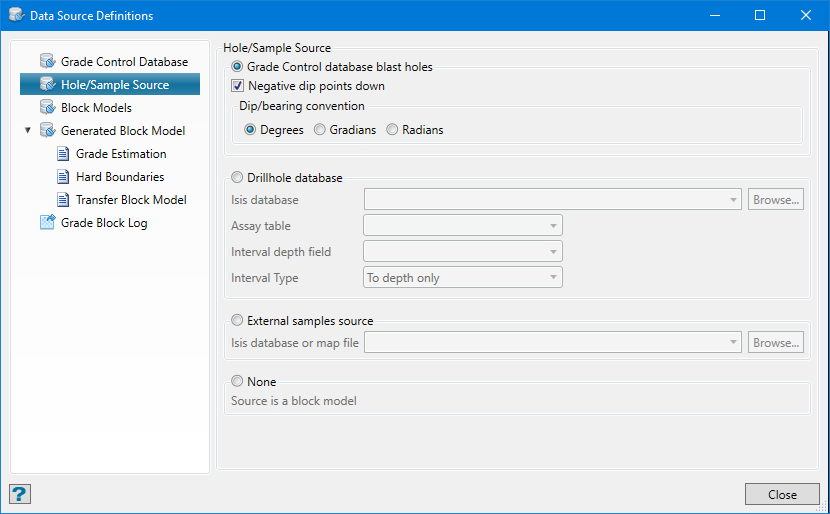830x514 pixels.
Task: Open the Interval Type dropdown
Action: 462,278
